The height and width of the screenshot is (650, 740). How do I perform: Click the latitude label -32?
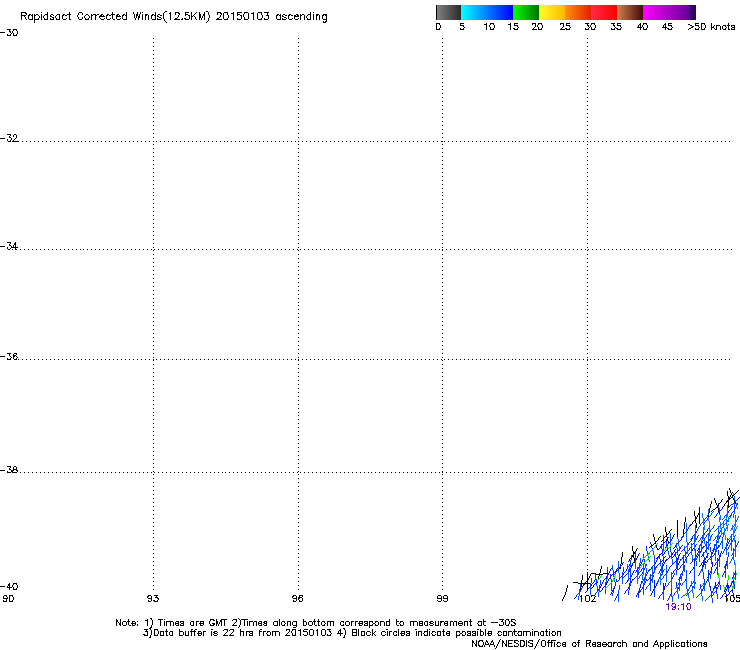coord(9,138)
